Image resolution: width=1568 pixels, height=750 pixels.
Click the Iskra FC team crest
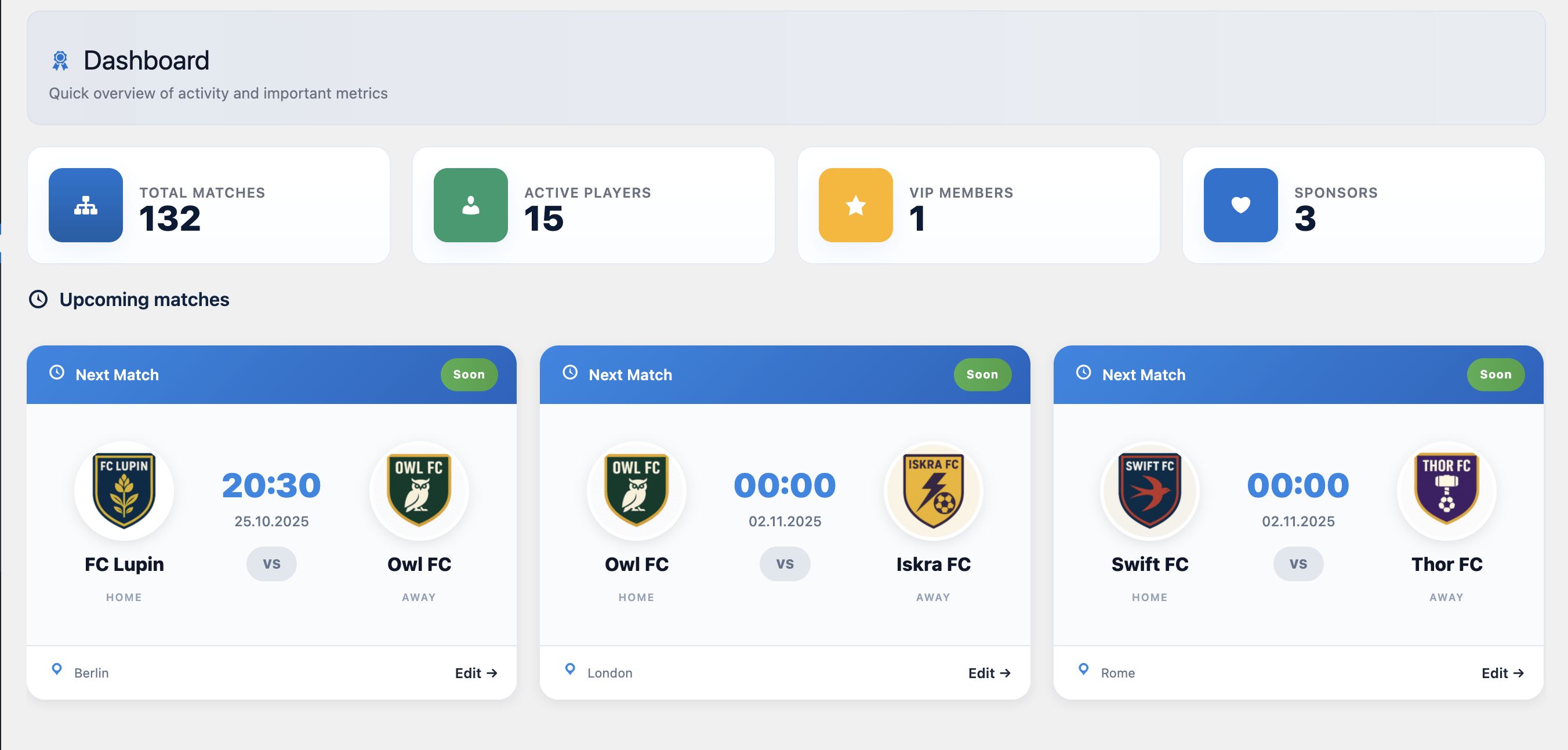click(x=933, y=490)
